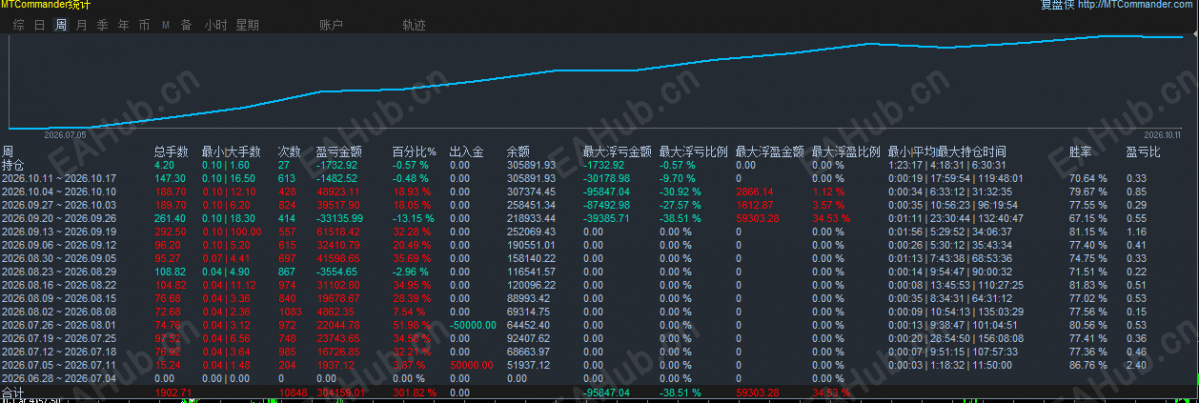Click the 最大浮盈比例 column header

(846, 152)
